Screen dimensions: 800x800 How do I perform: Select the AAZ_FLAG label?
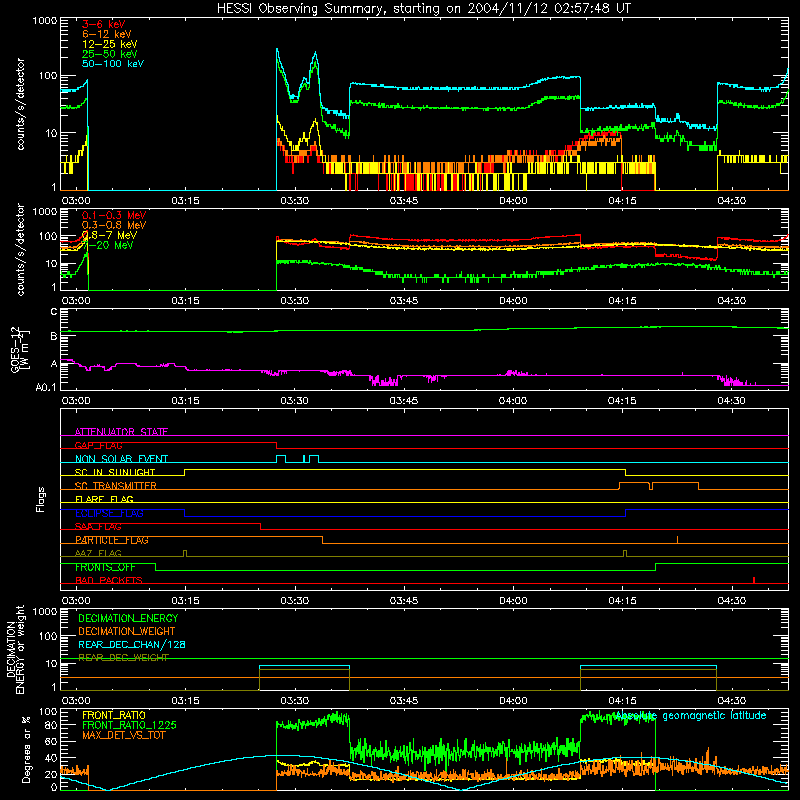click(98, 553)
